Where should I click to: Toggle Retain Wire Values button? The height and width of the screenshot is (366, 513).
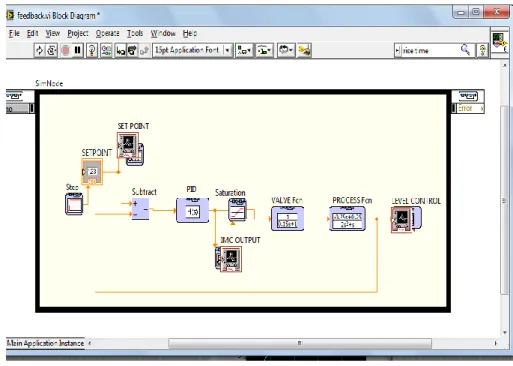[106, 50]
